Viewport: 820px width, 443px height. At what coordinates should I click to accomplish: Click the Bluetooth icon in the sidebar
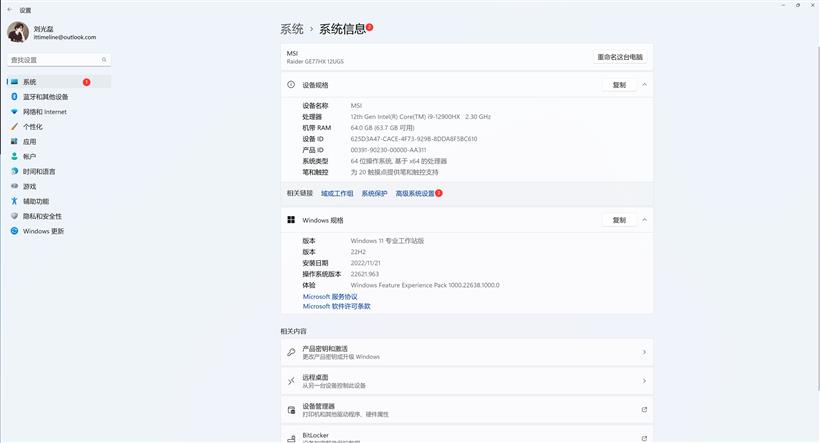[x=14, y=97]
